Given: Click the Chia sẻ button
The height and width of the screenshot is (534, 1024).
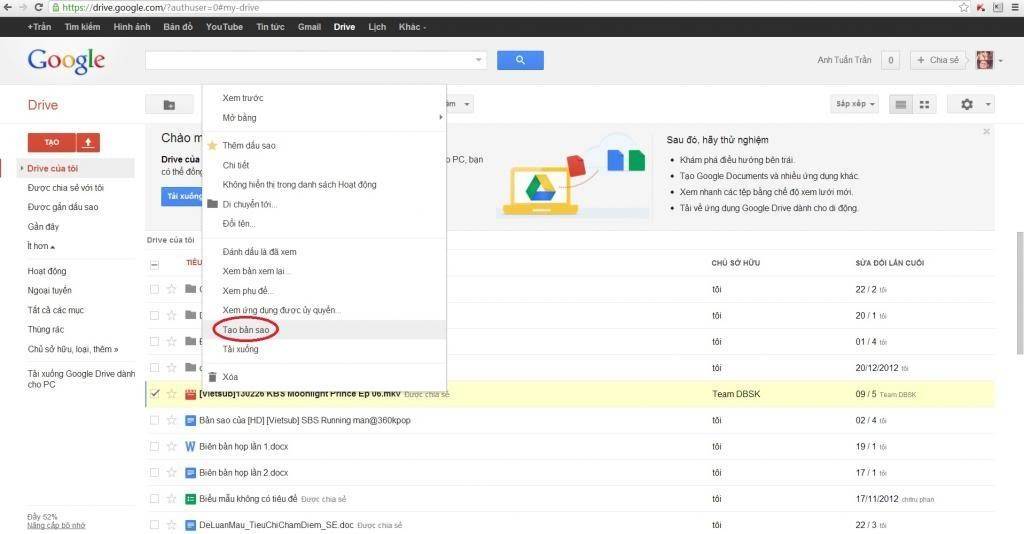Looking at the screenshot, I should point(938,60).
